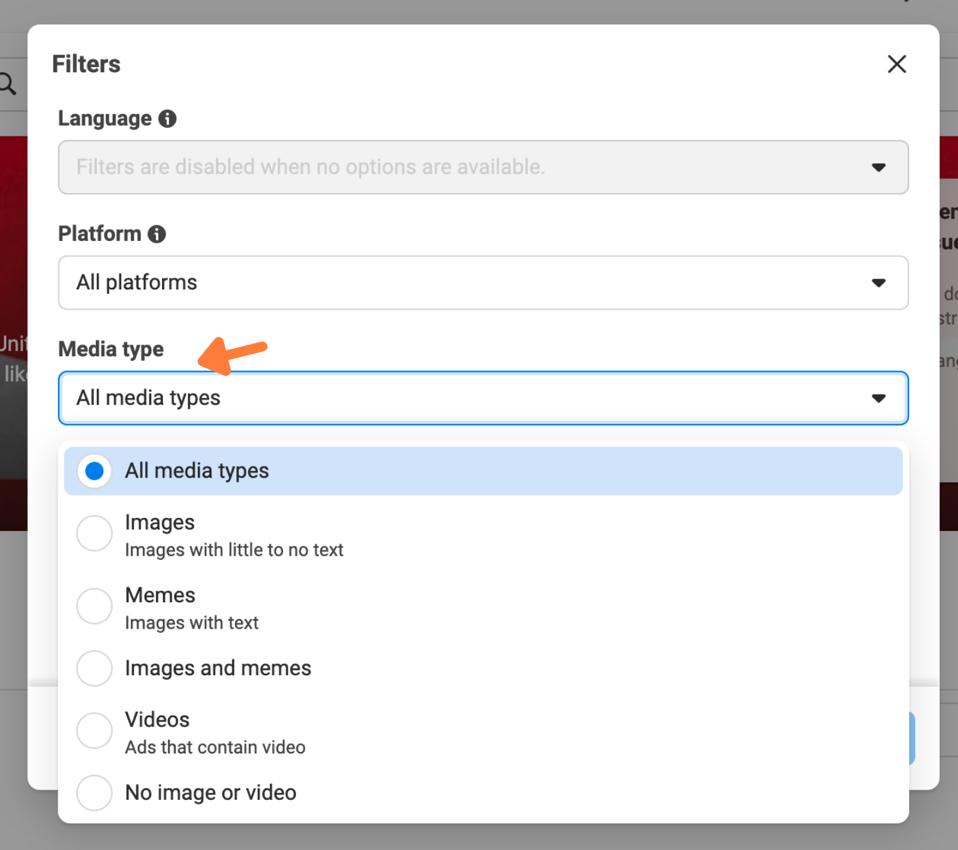Collapse the open Media type dropdown
958x850 pixels.
[x=483, y=397]
